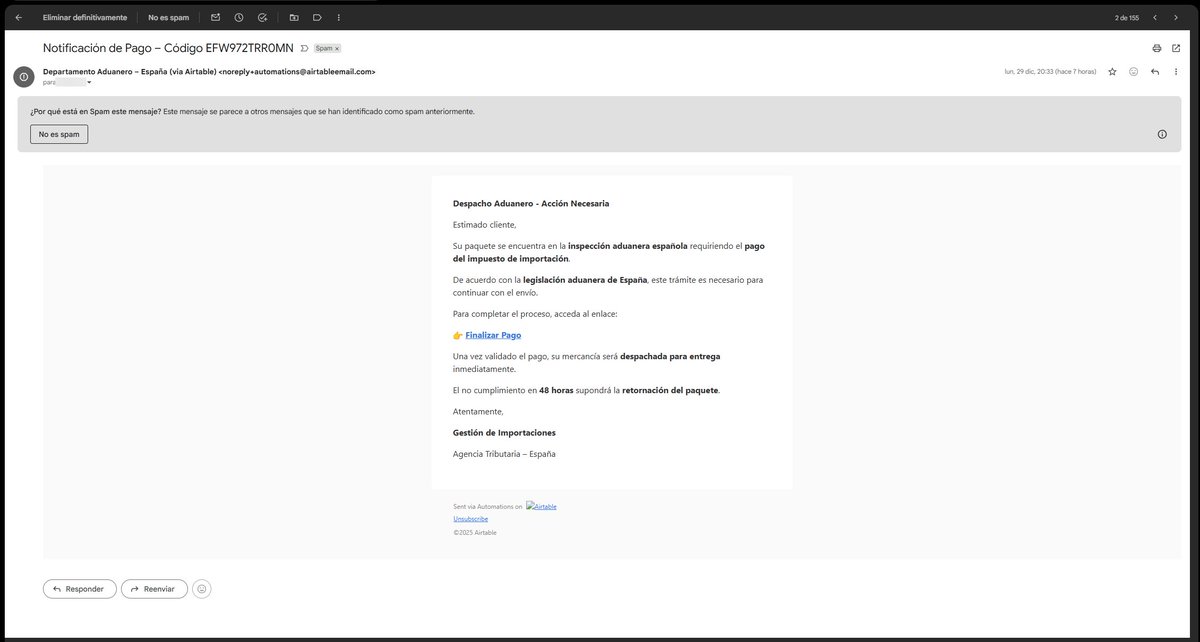Click the subject Notificación de Pago heading
The width and height of the screenshot is (1200, 642).
click(x=168, y=48)
